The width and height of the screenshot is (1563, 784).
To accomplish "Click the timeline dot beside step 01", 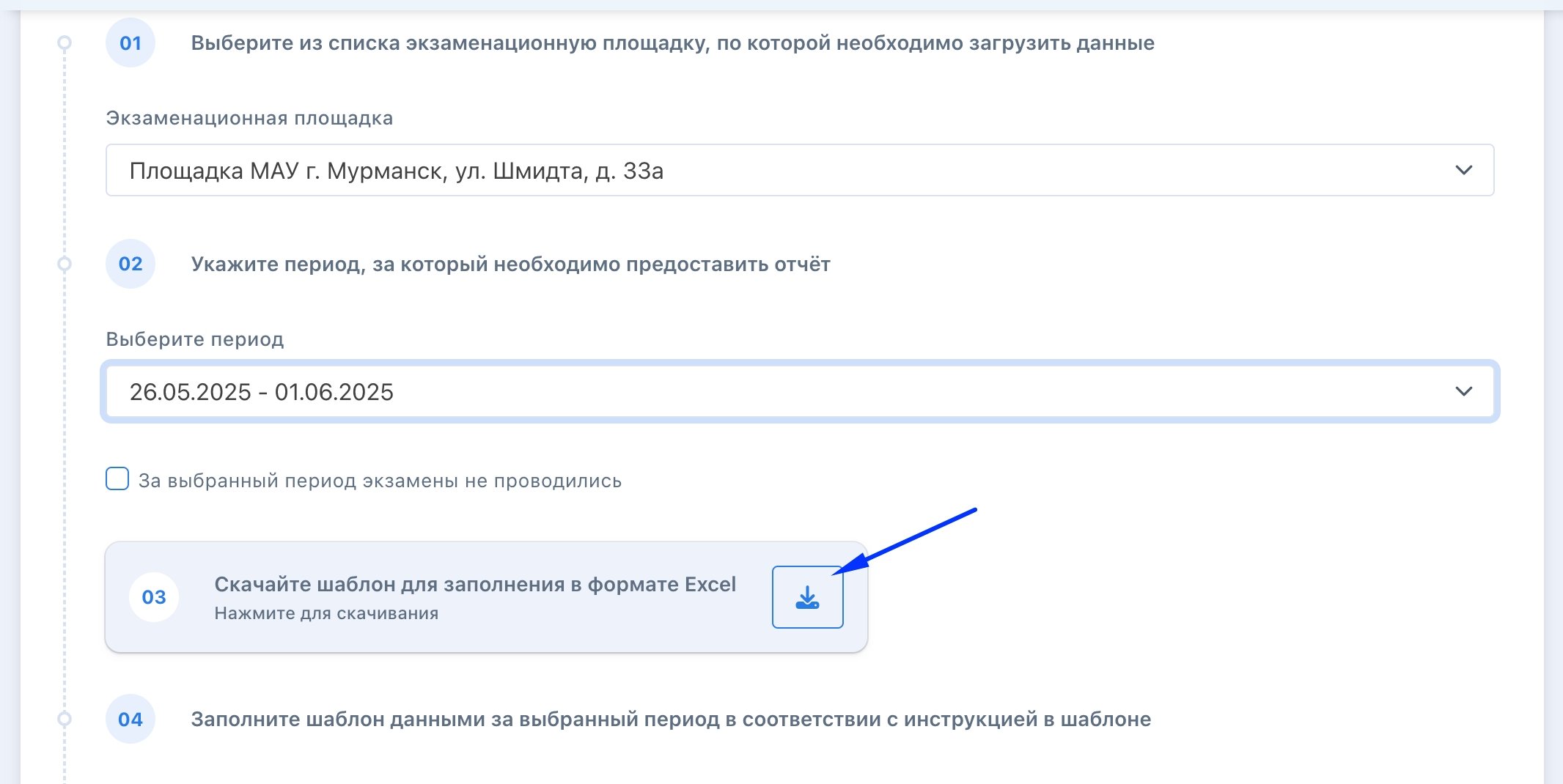I will pos(65,43).
